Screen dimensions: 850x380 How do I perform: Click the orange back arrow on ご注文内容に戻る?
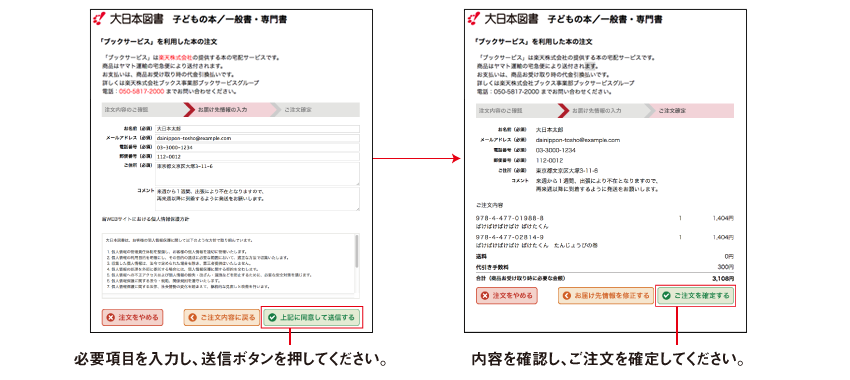[192, 318]
